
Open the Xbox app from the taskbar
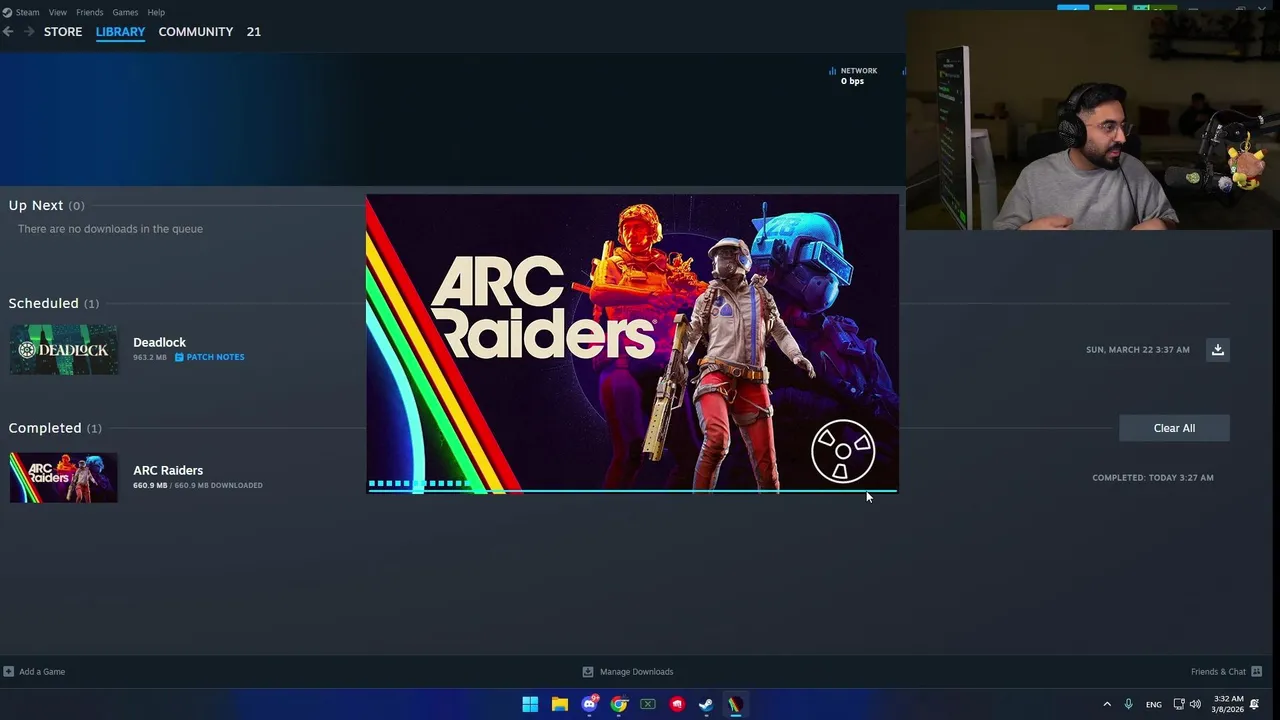point(648,704)
